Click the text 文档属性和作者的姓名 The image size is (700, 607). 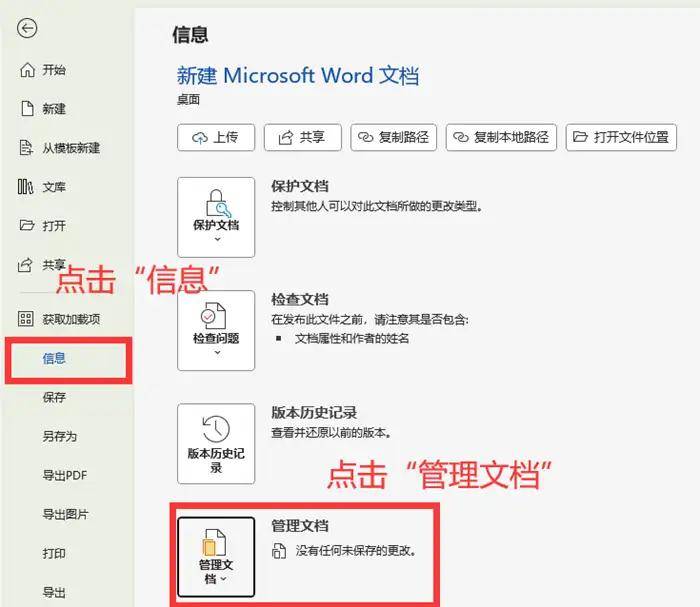352,339
